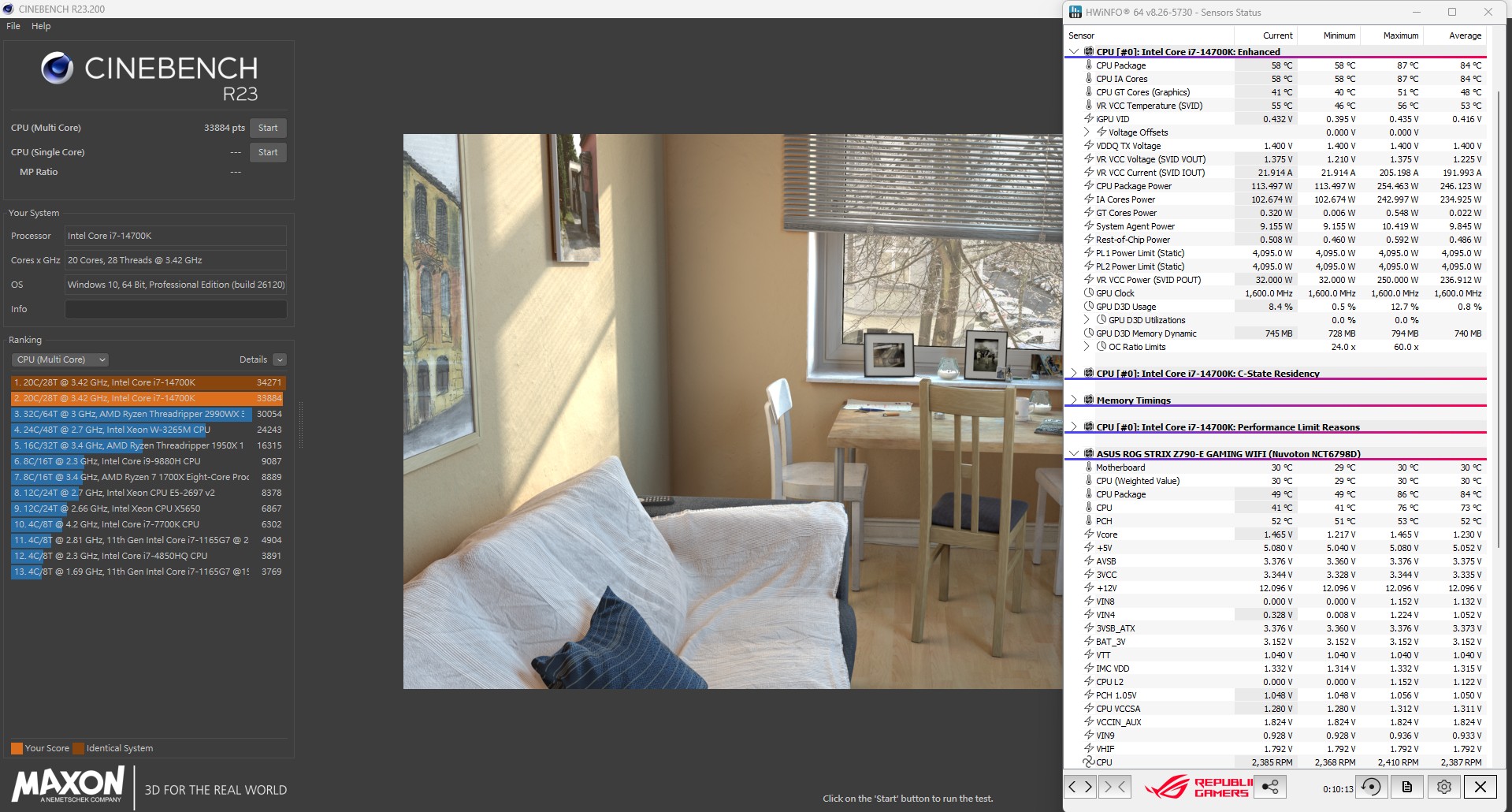Expand the C-State Residency sensor group
1512x812 pixels.
(1073, 374)
